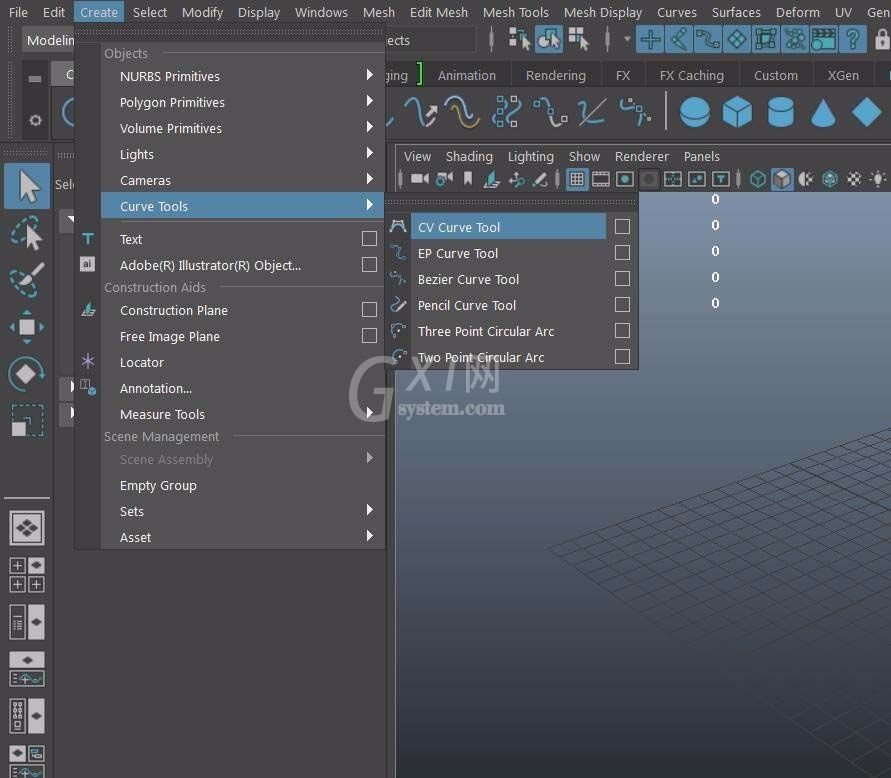
Task: Choose Adobe(R) Illustrator(R) Object... entry
Action: [x=230, y=265]
